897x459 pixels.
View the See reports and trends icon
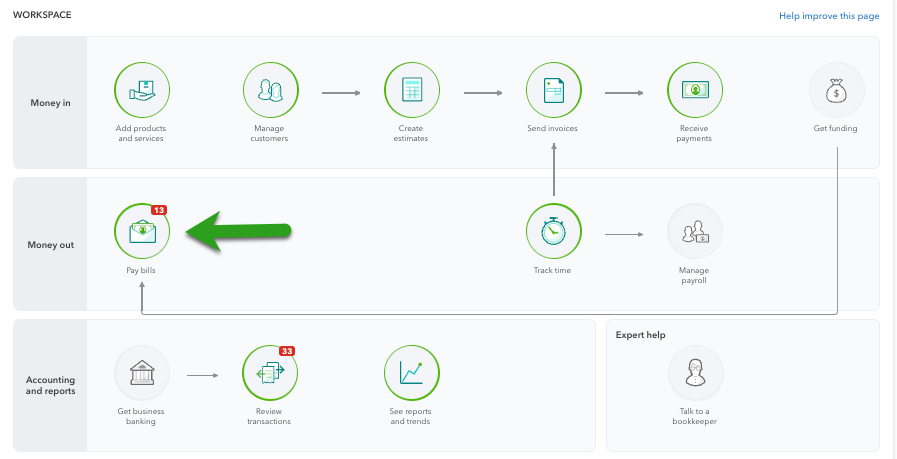point(411,374)
